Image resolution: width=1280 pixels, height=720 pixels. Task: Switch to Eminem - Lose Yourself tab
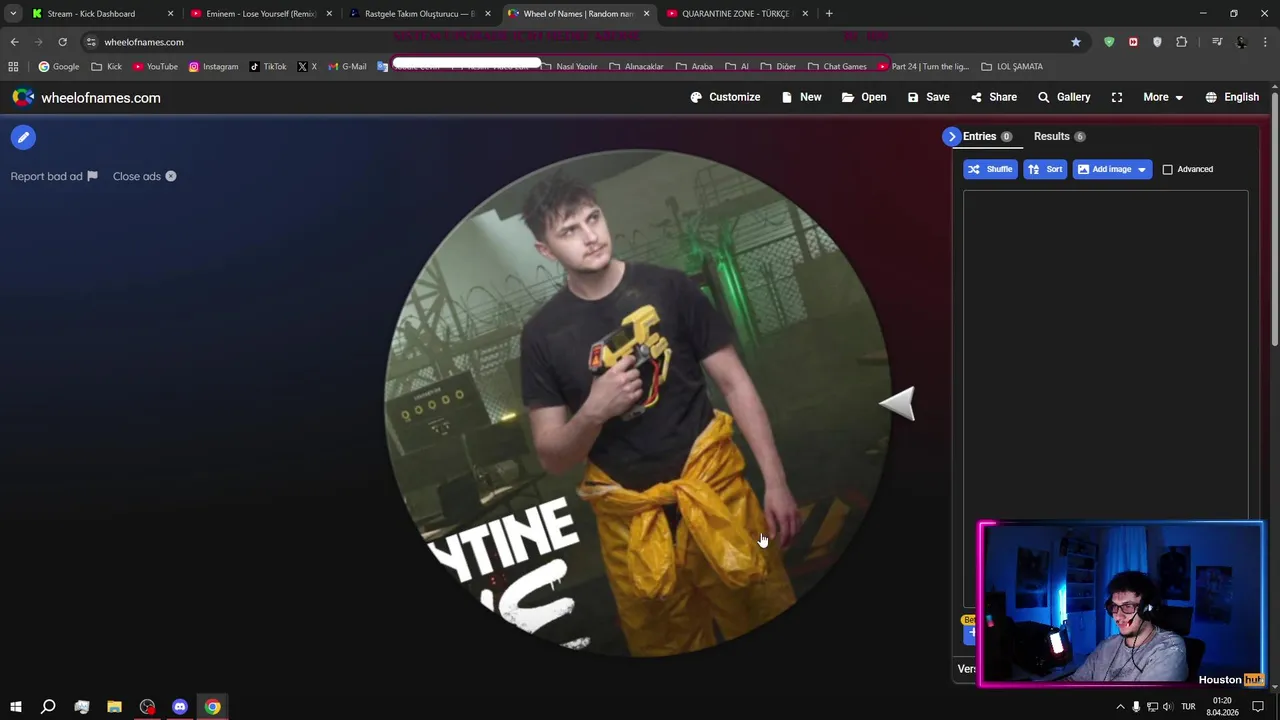pyautogui.click(x=261, y=14)
